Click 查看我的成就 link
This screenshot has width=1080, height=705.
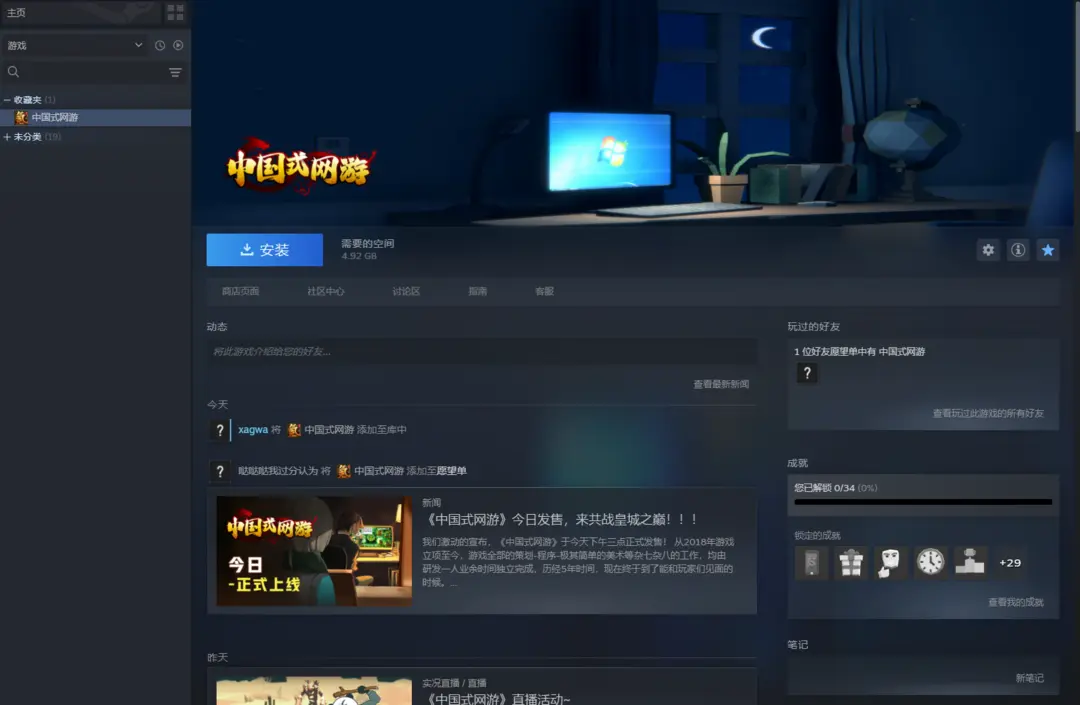pos(1016,602)
